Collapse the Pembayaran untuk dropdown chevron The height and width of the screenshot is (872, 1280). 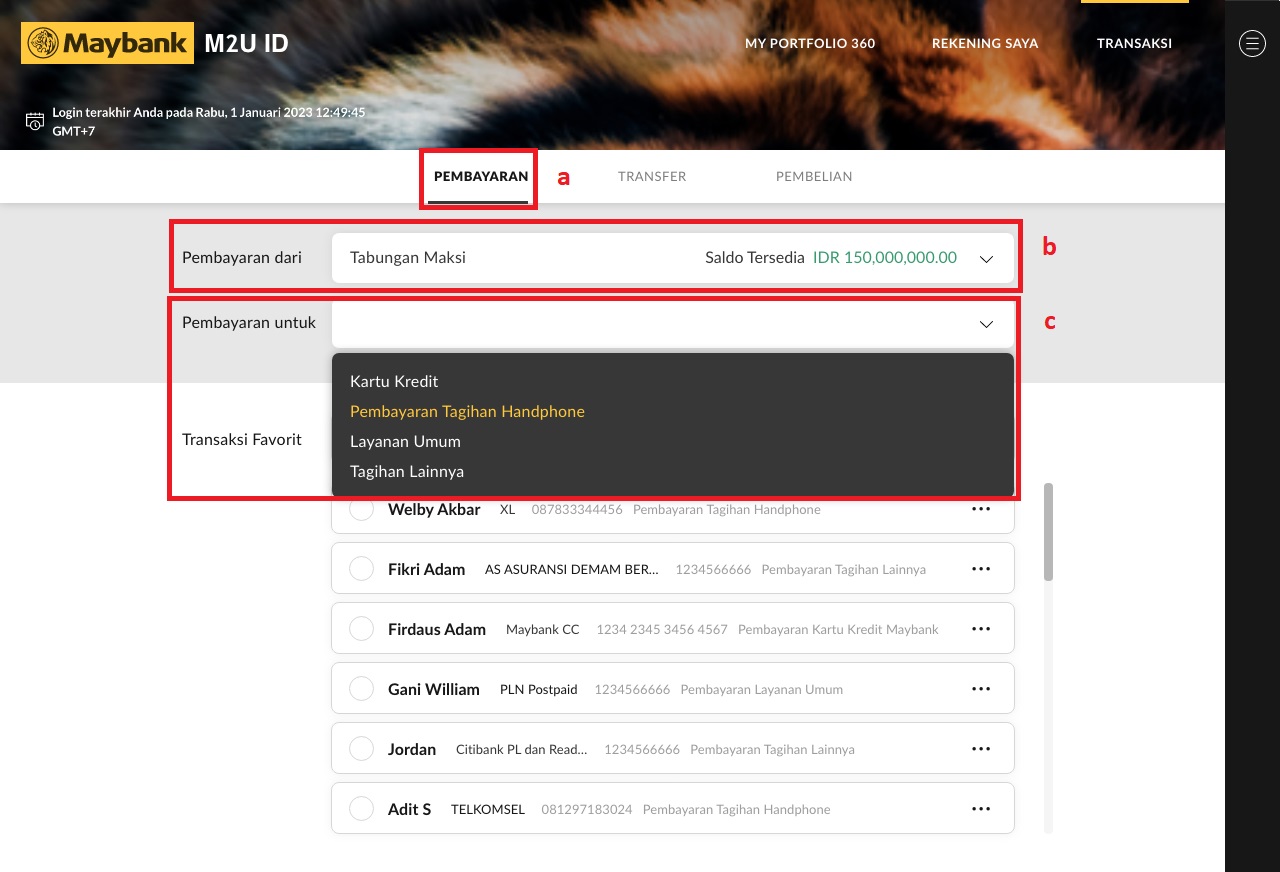pos(986,324)
